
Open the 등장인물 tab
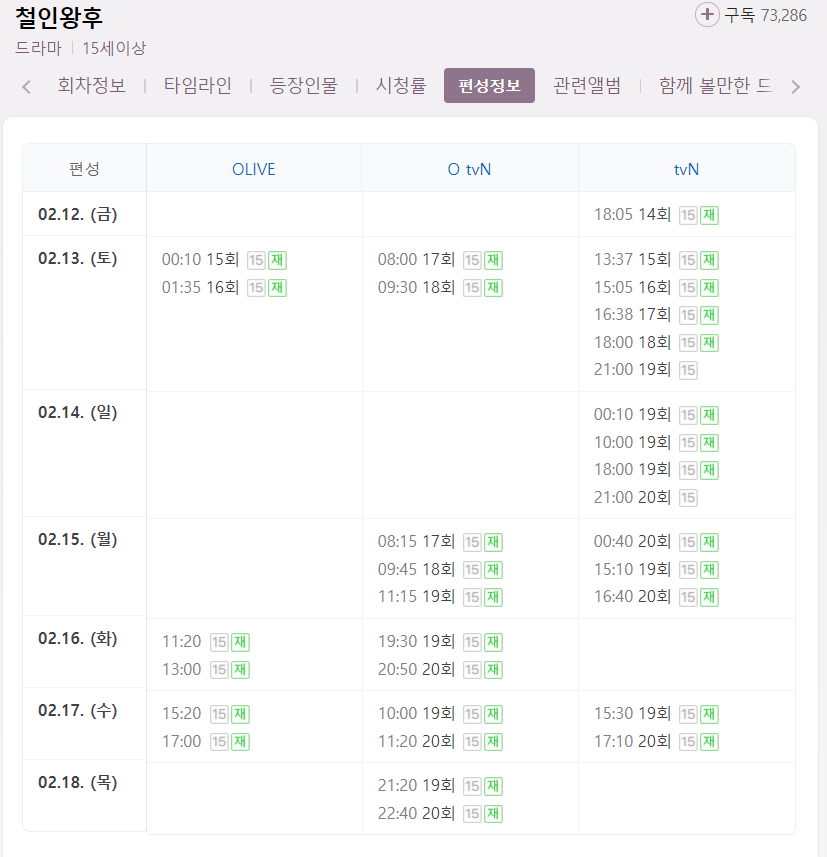[304, 86]
